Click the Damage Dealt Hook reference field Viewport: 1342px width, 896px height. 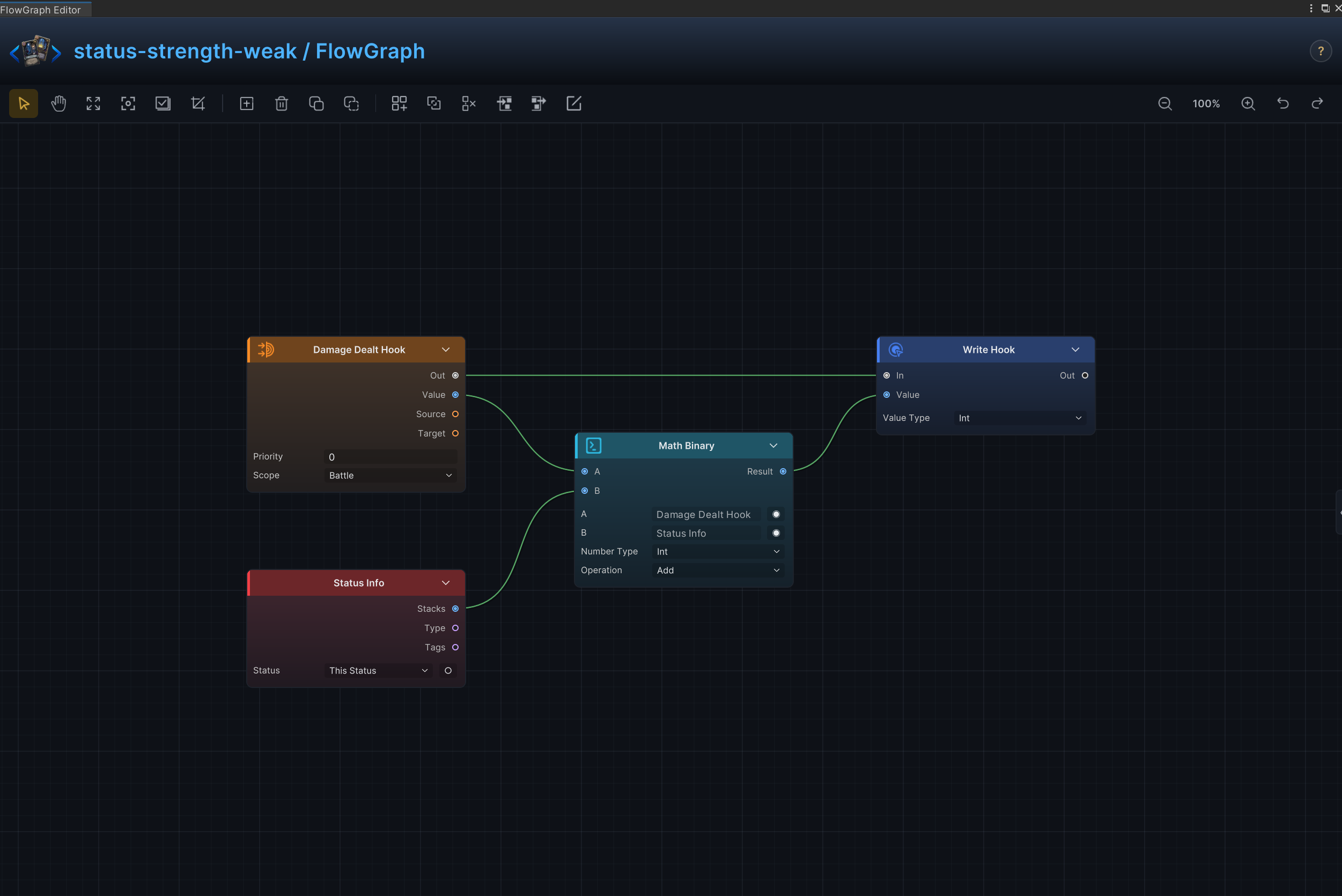pyautogui.click(x=706, y=514)
